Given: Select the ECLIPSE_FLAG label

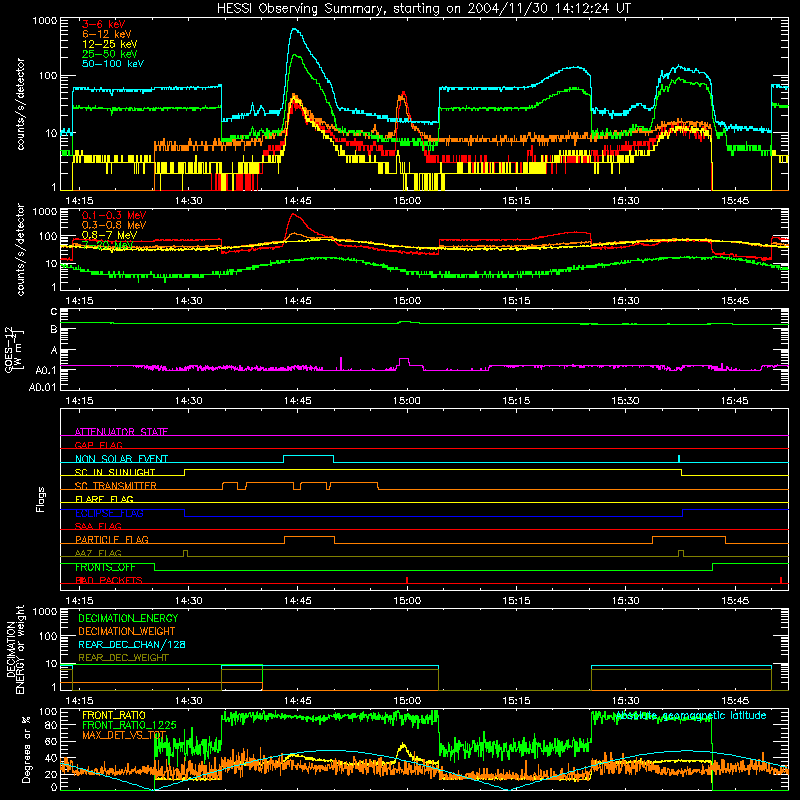Looking at the screenshot, I should 109,513.
